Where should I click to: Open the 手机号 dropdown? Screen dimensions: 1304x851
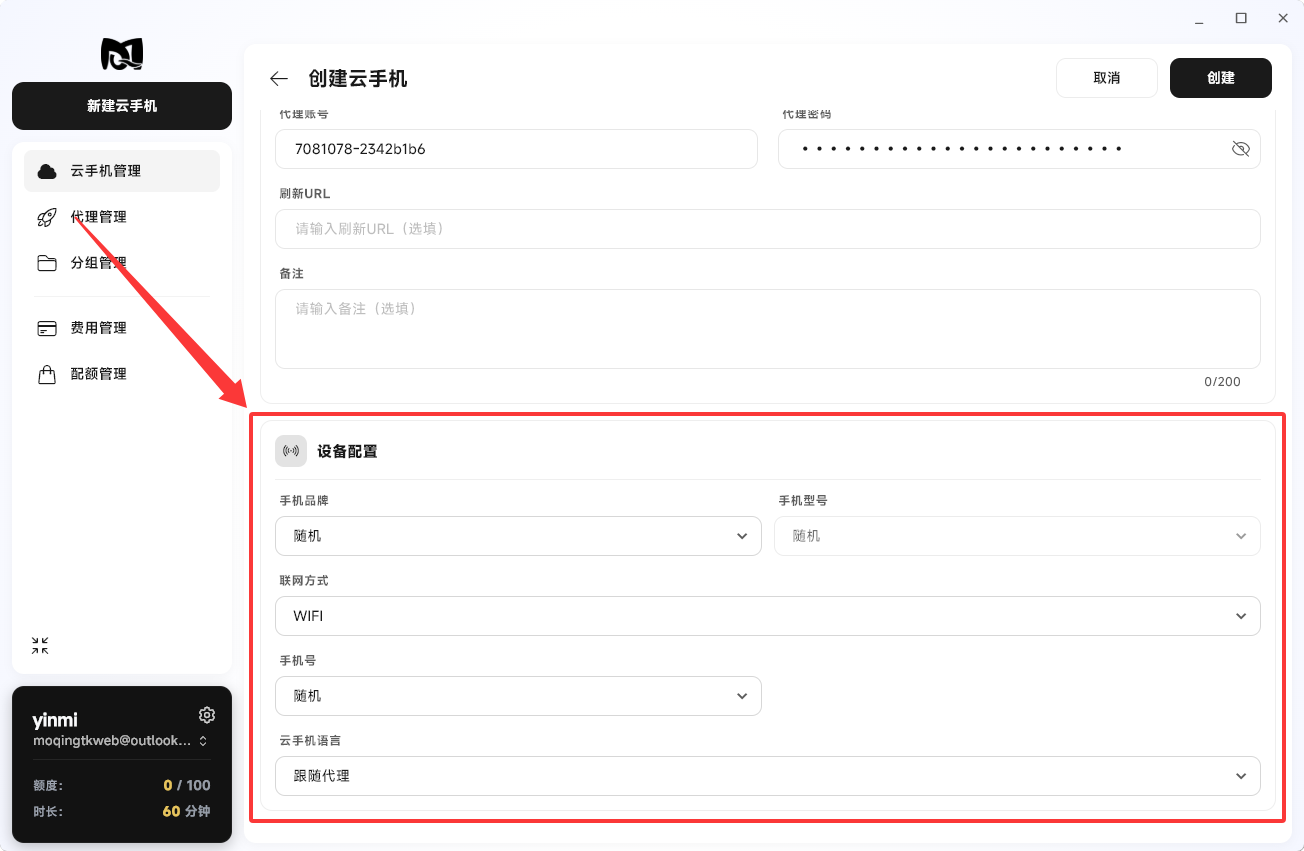[518, 696]
